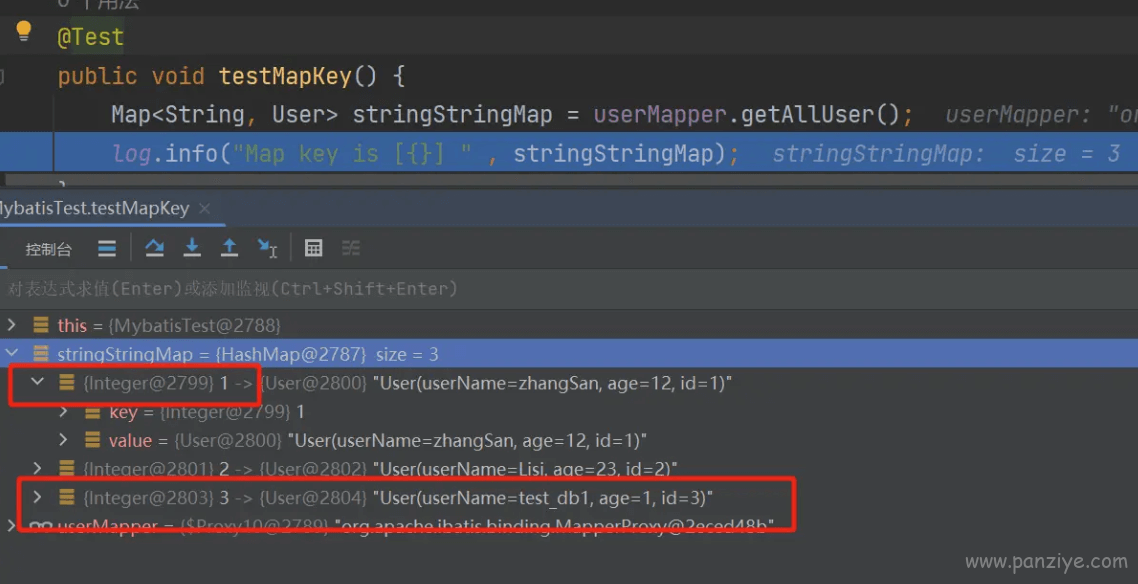Click the Trace Current Stream Chain icon
The height and width of the screenshot is (584, 1138).
(351, 249)
